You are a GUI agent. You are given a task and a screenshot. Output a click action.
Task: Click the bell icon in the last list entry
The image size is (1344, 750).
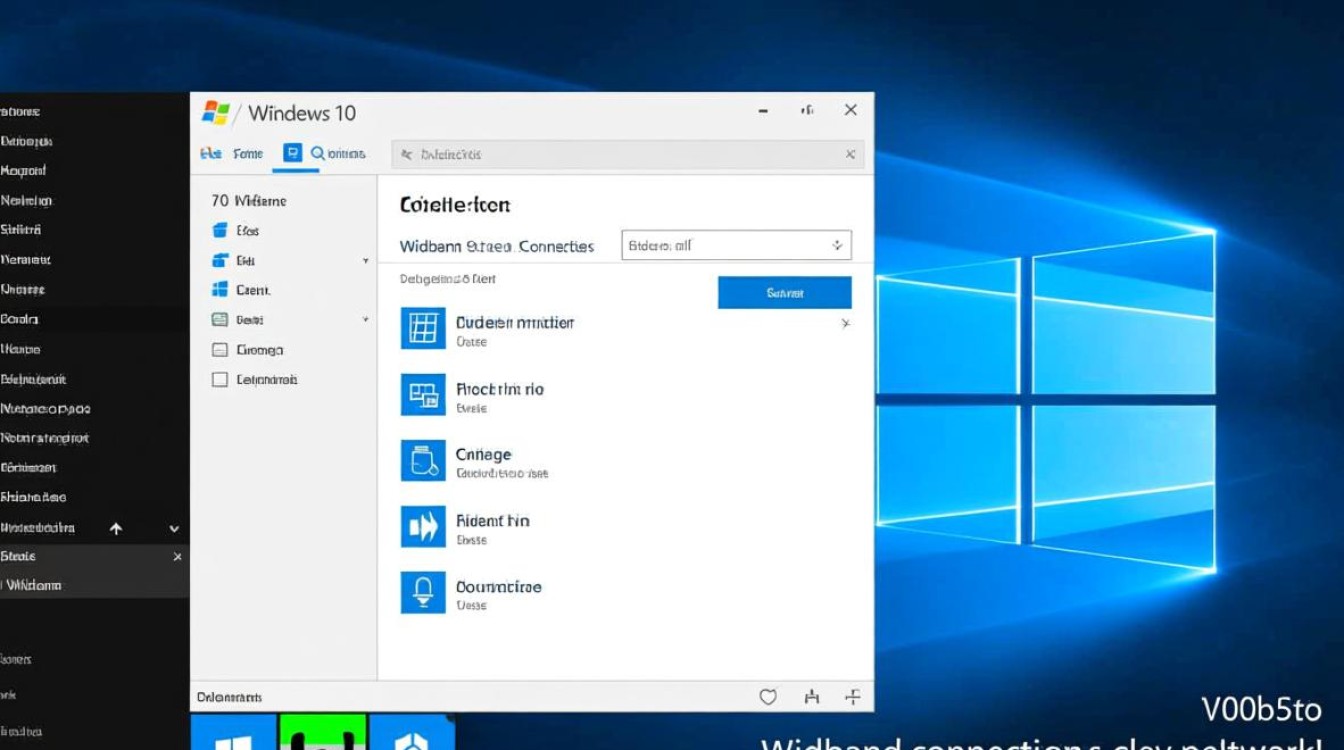(422, 593)
